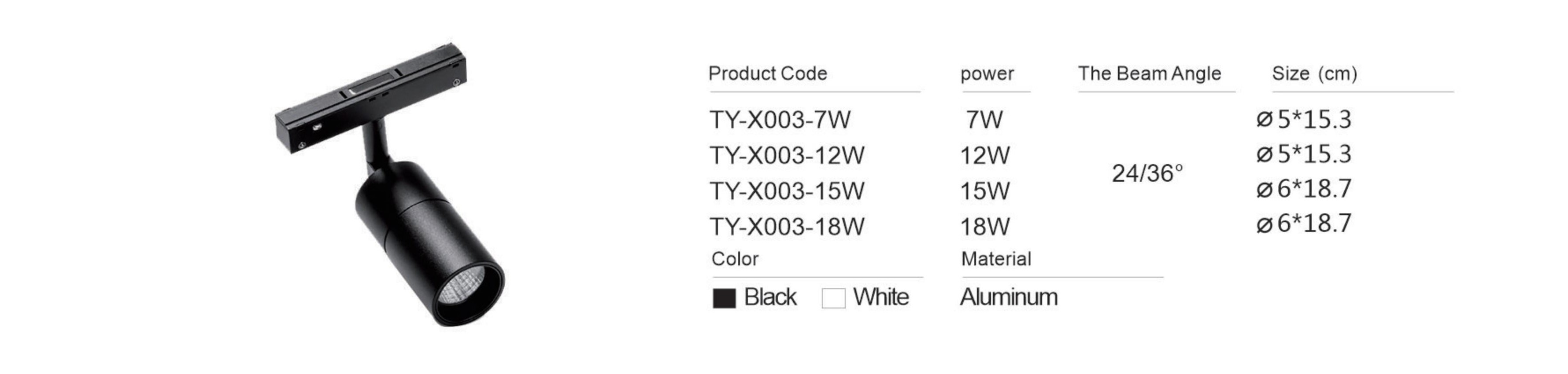The image size is (1568, 374).
Task: Click the Aluminum material value
Action: coord(1009,297)
